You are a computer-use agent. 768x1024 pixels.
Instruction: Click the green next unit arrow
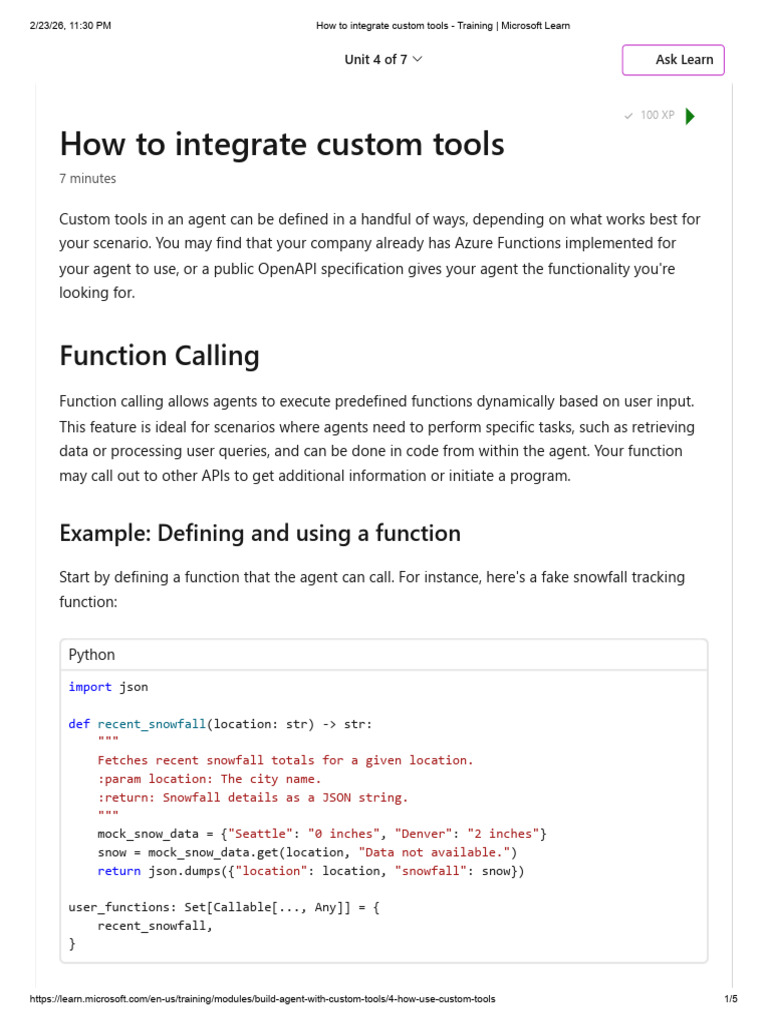pyautogui.click(x=690, y=116)
